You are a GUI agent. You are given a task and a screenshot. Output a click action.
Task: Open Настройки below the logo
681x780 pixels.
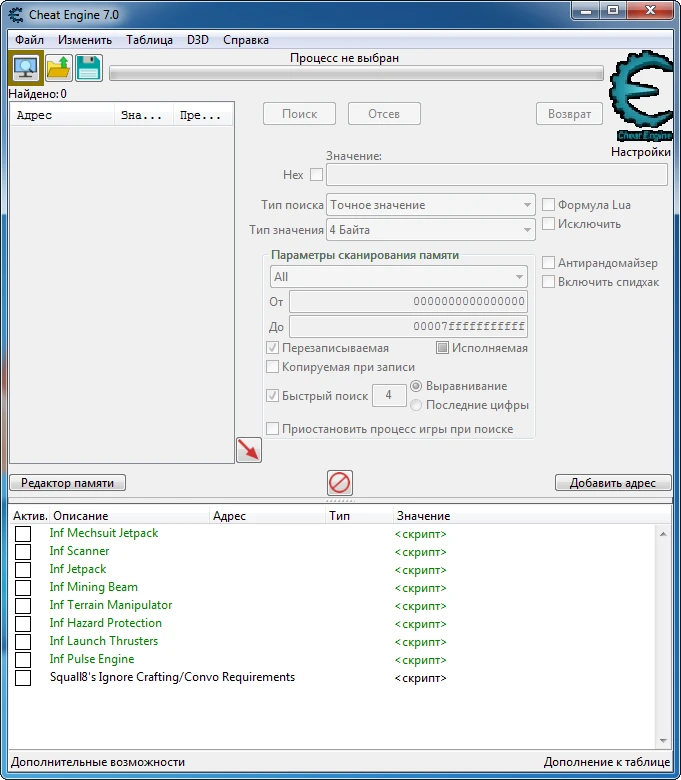click(641, 152)
